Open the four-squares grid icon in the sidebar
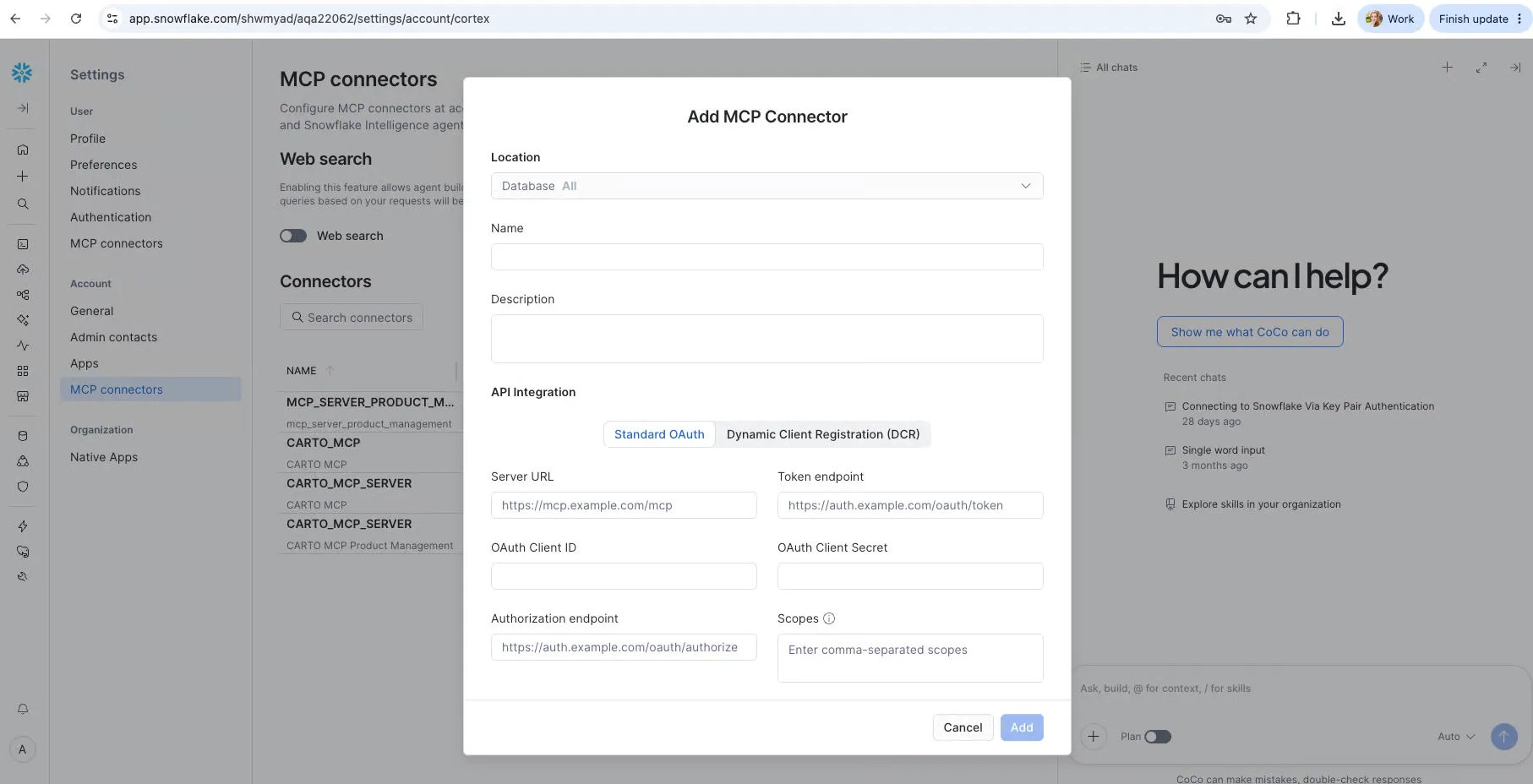Image resolution: width=1533 pixels, height=784 pixels. (23, 371)
